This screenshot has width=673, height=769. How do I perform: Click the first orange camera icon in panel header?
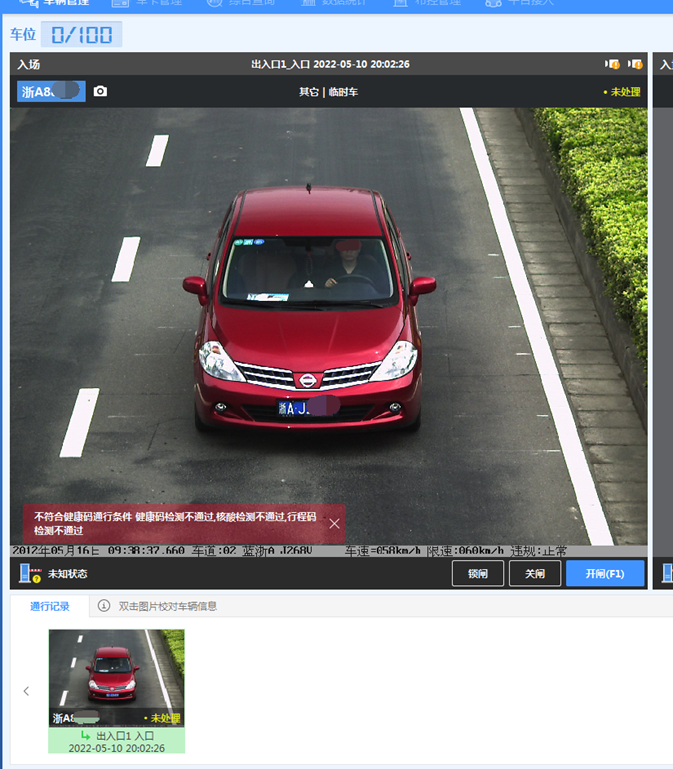(612, 64)
